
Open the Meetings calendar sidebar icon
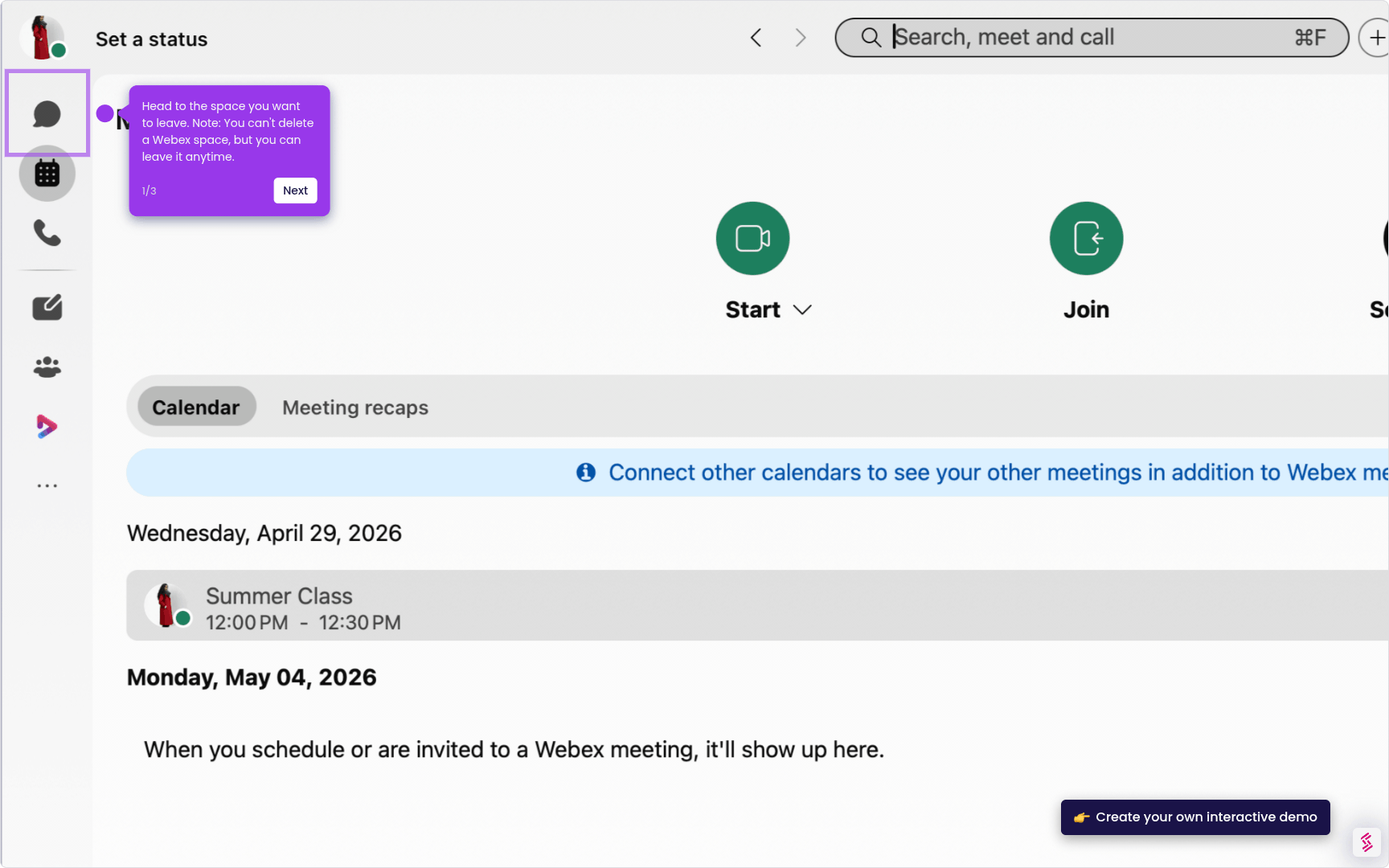tap(47, 174)
